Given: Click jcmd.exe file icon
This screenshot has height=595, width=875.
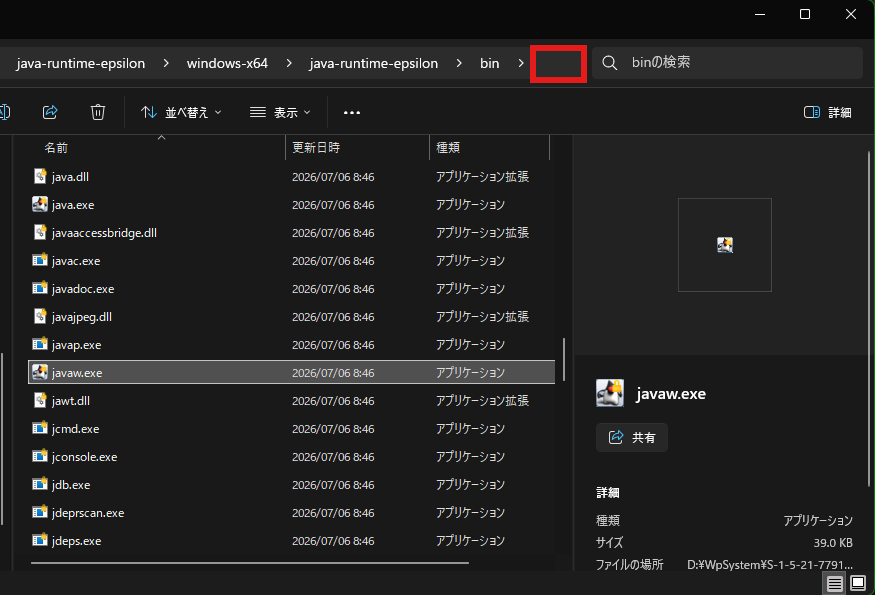Looking at the screenshot, I should coord(40,428).
